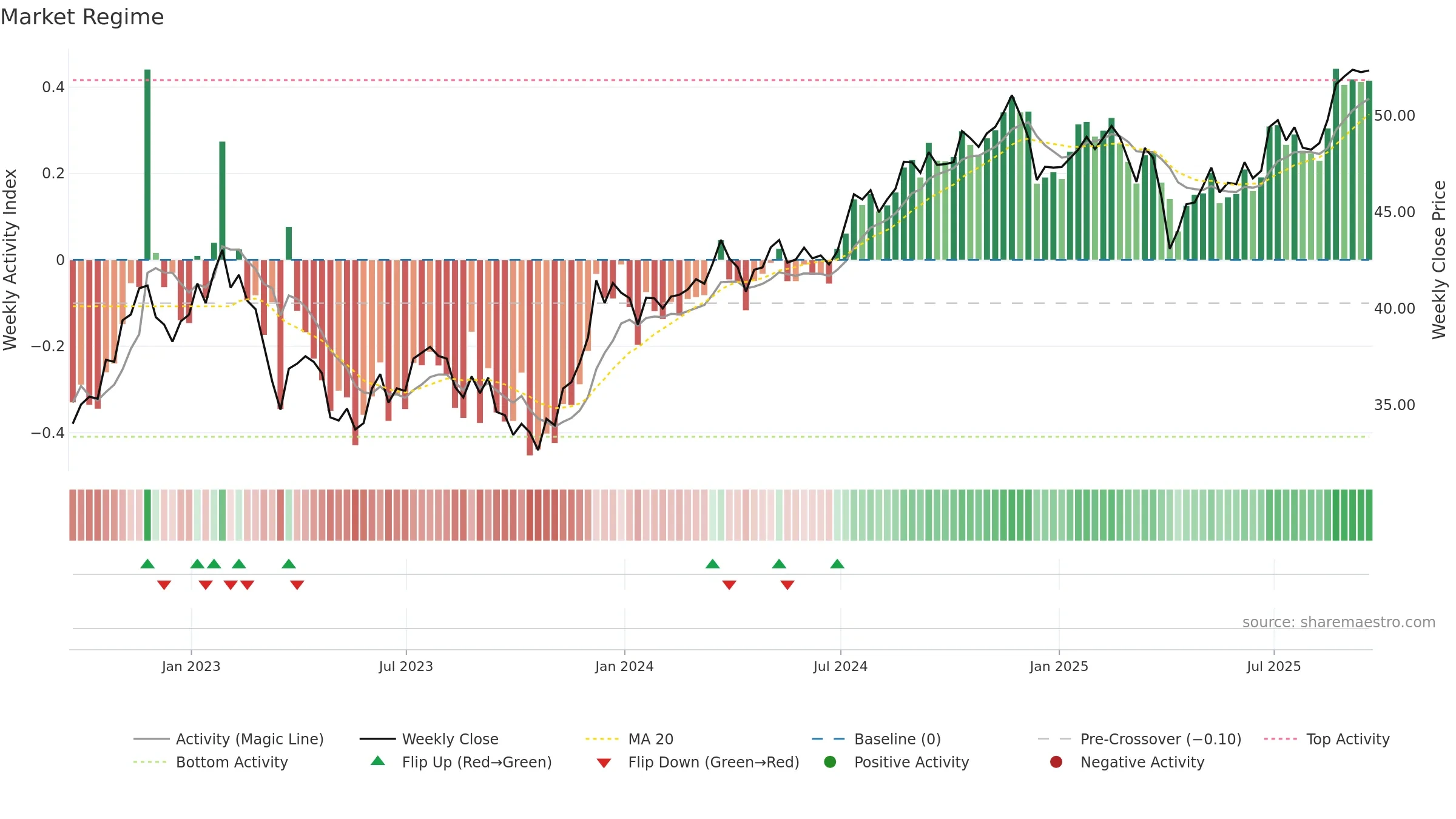Click the 40.00 price axis label
1456x819 pixels.
(1395, 309)
